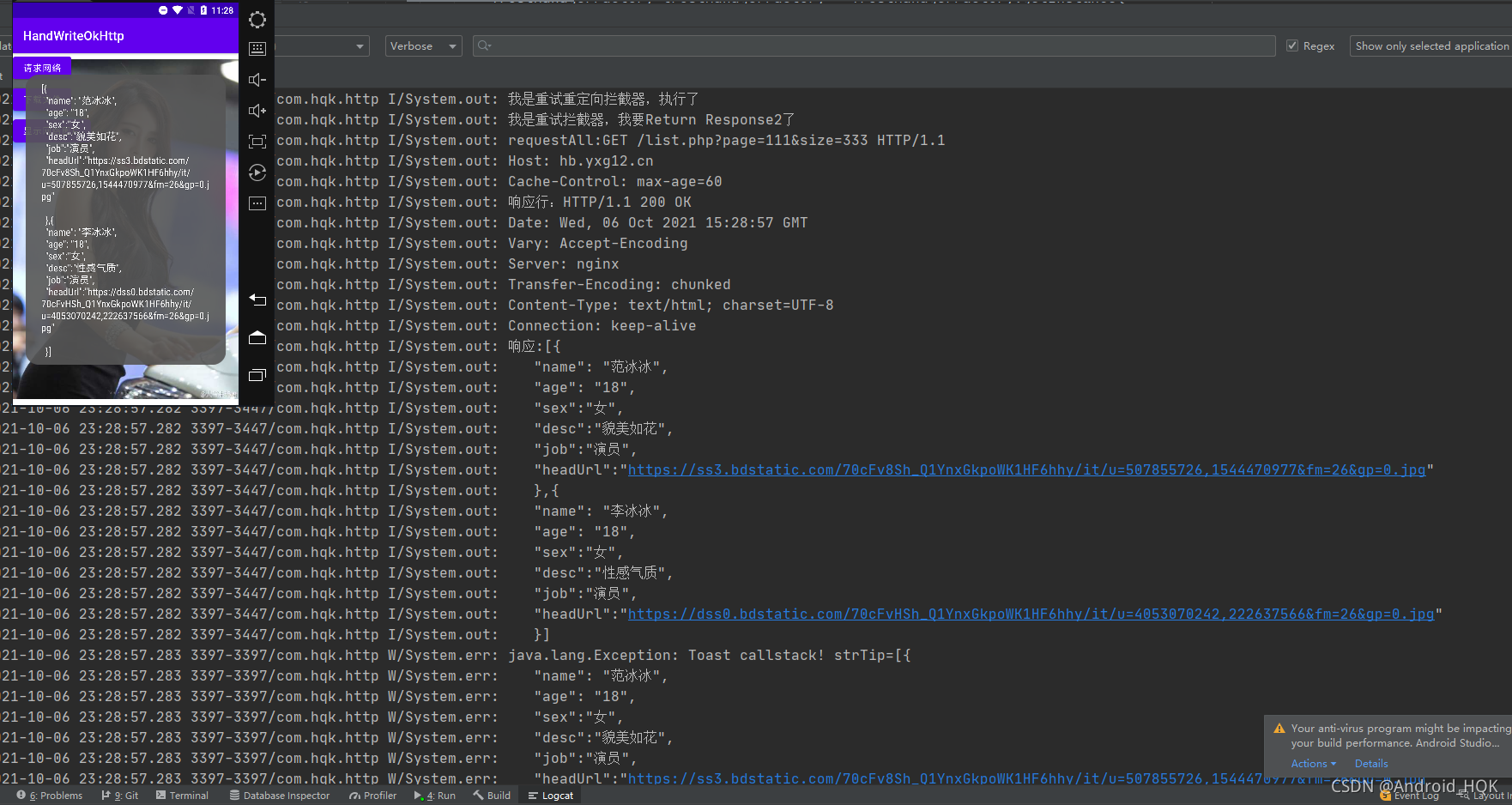Image resolution: width=1512 pixels, height=805 pixels.
Task: Open the Database Inspector tab
Action: point(280,796)
